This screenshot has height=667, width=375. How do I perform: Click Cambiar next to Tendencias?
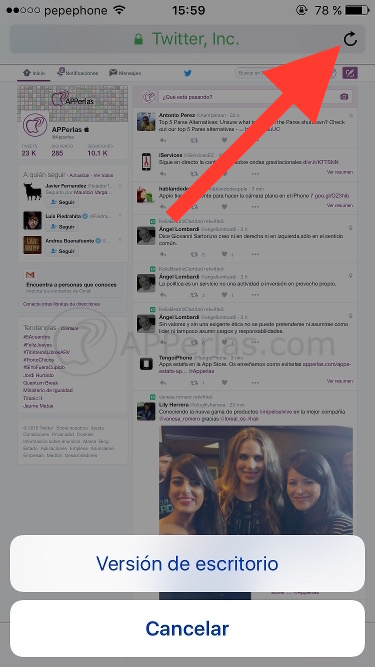(x=69, y=328)
